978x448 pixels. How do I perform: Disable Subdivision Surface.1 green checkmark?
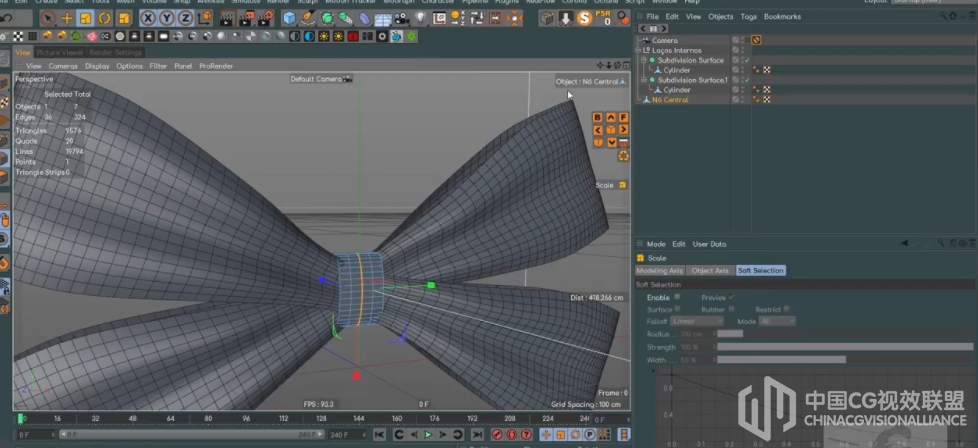[x=747, y=80]
